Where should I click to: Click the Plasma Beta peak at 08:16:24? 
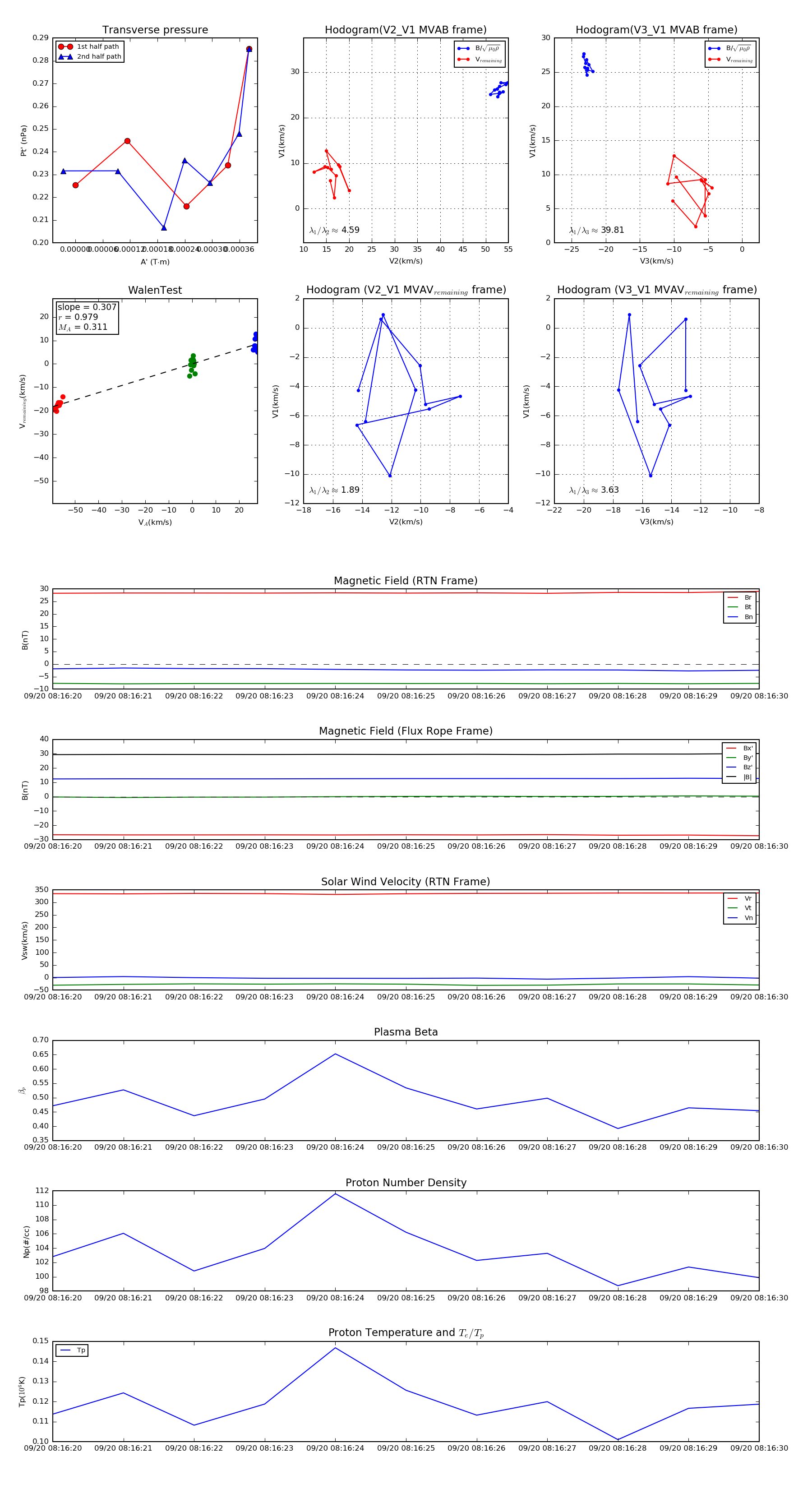335,1054
